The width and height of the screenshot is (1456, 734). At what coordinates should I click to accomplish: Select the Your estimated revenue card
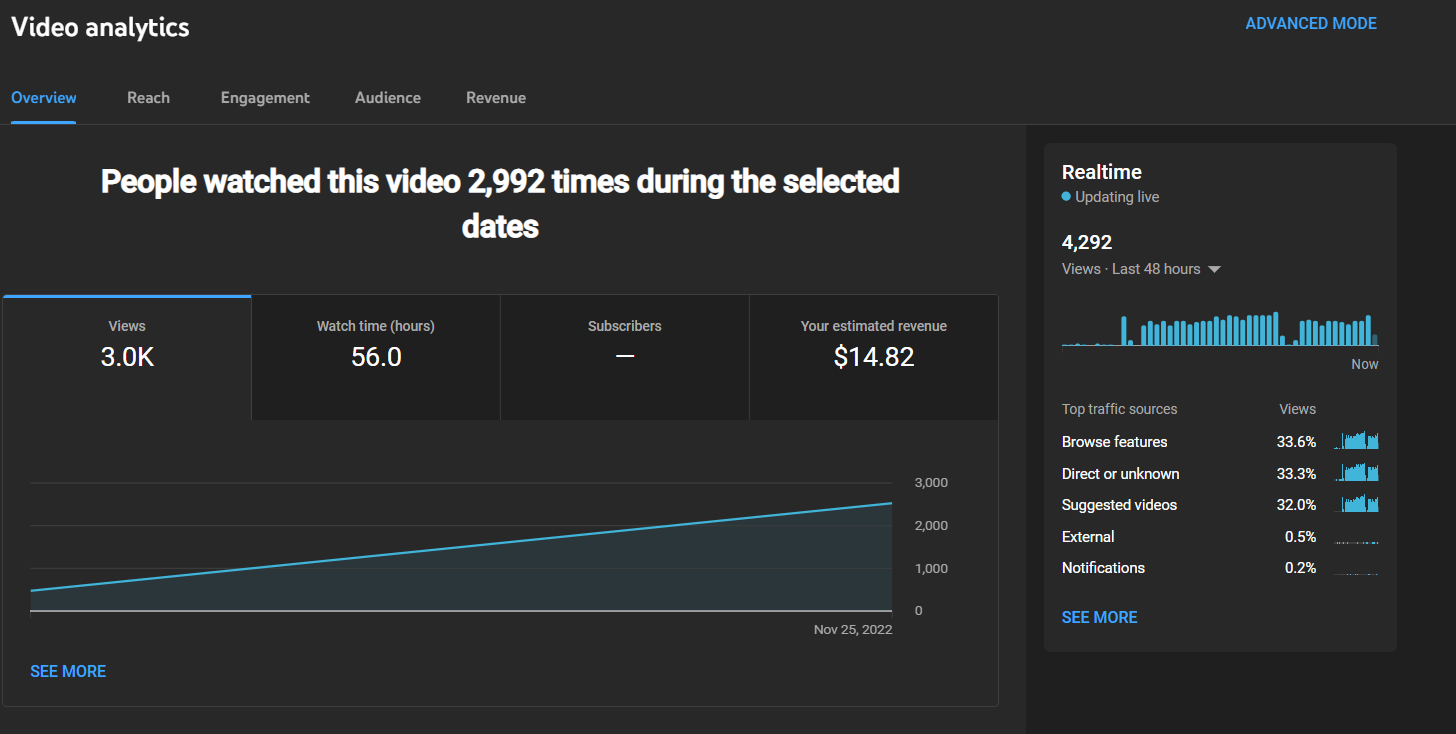point(874,358)
